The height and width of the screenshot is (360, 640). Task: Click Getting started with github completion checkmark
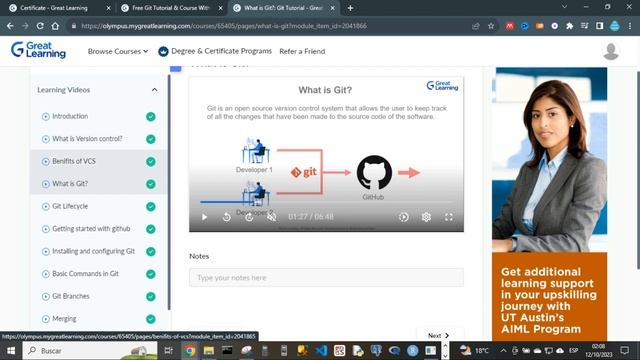pyautogui.click(x=151, y=229)
